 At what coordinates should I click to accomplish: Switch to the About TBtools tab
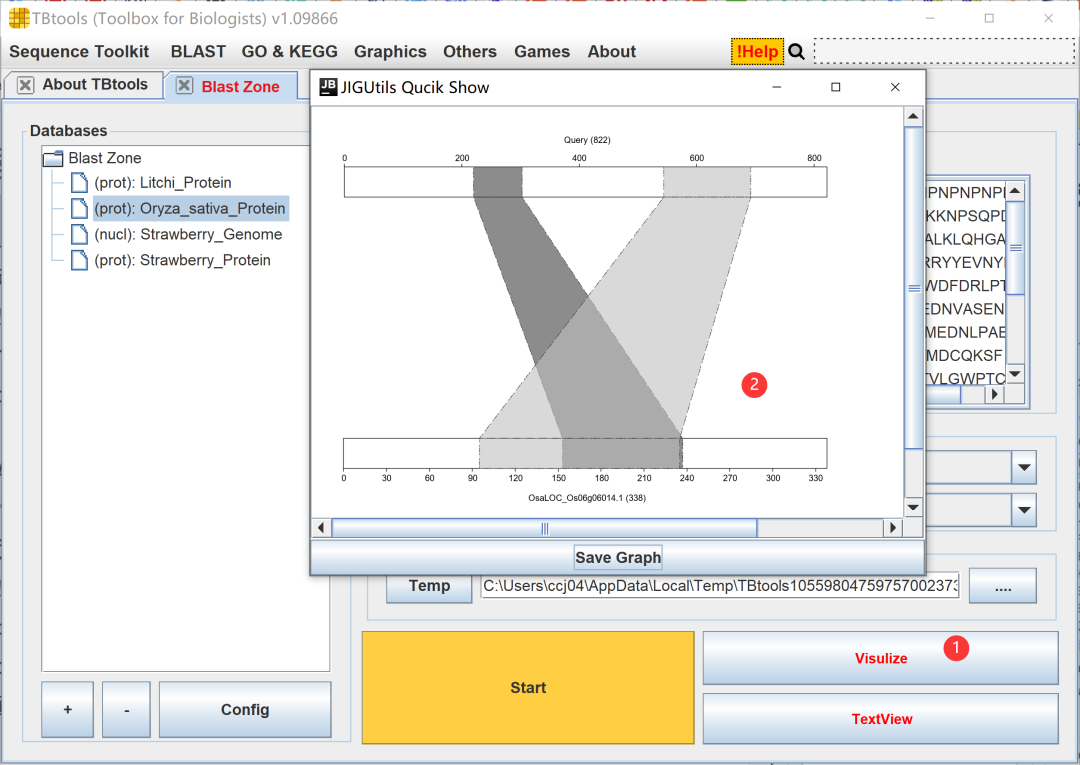tap(95, 85)
